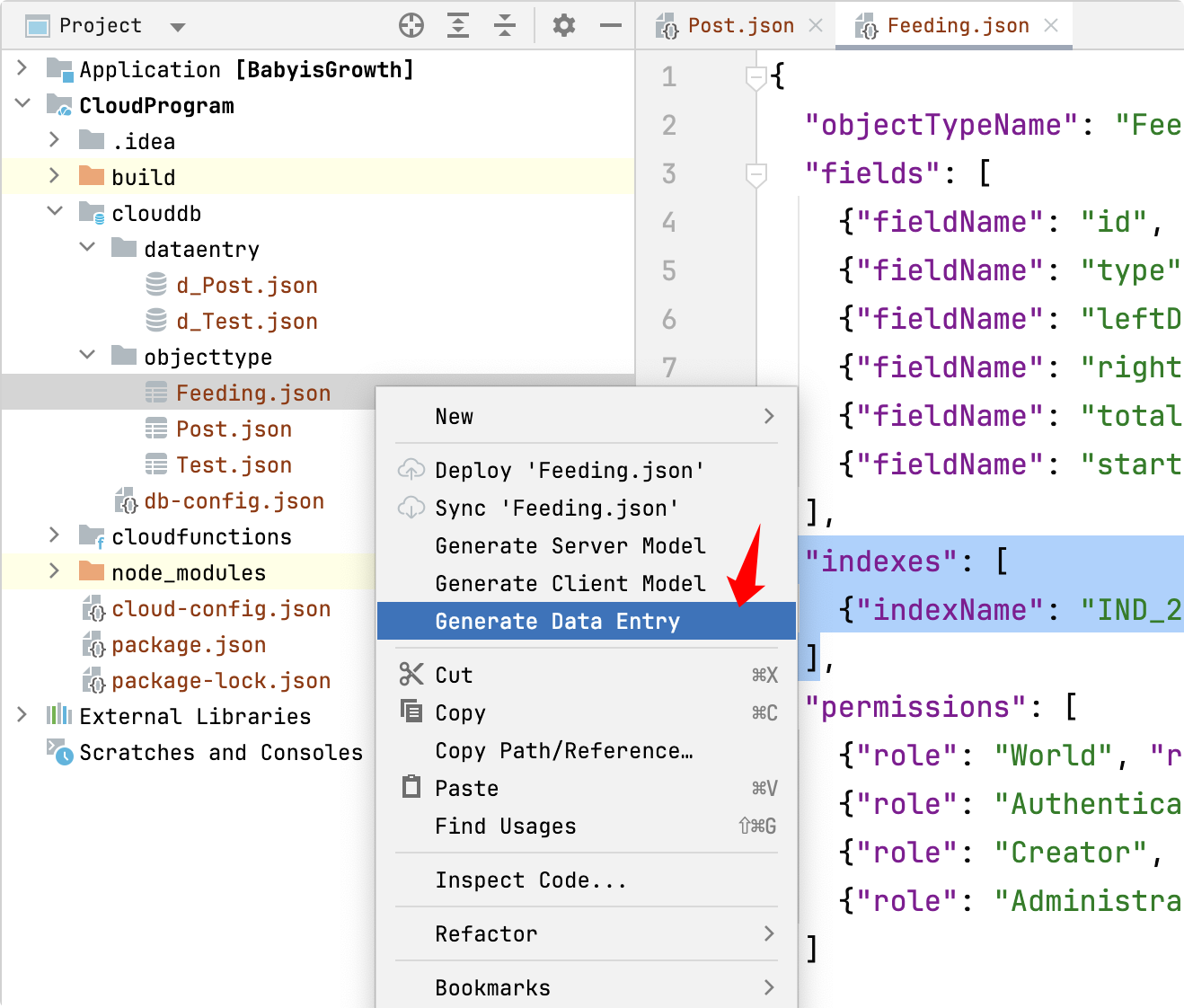Image resolution: width=1184 pixels, height=1008 pixels.
Task: Click the locate/select opened file target icon
Action: click(x=411, y=26)
